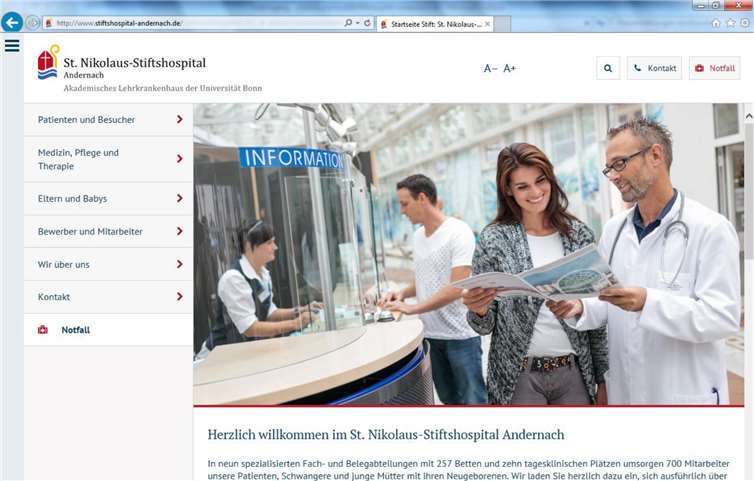The image size is (754, 481).
Task: Click the page scrollbar up arrow
Action: pyautogui.click(x=749, y=116)
